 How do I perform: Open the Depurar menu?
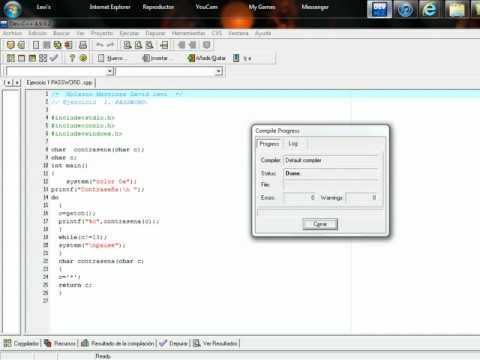pos(155,33)
